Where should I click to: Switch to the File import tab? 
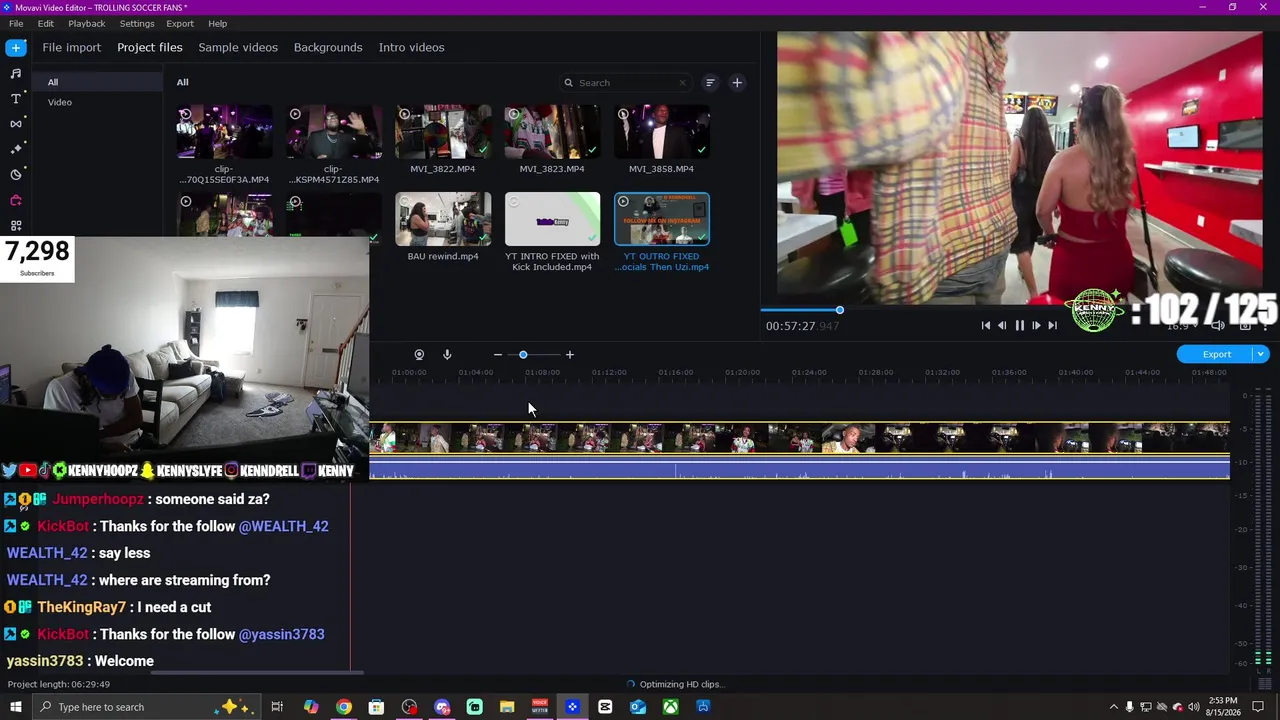coord(72,47)
